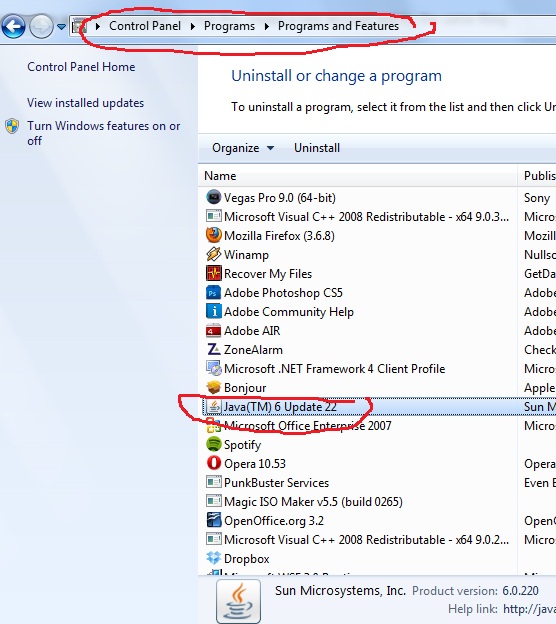Select 'Winamp' program entry
The image size is (556, 624).
click(246, 255)
